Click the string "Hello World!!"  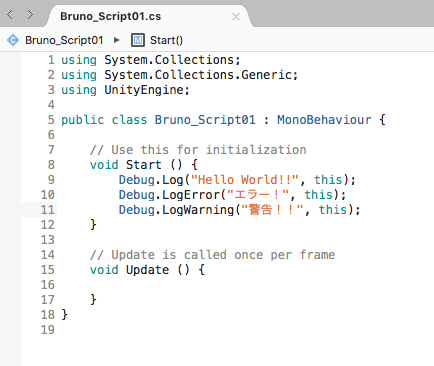click(x=245, y=180)
